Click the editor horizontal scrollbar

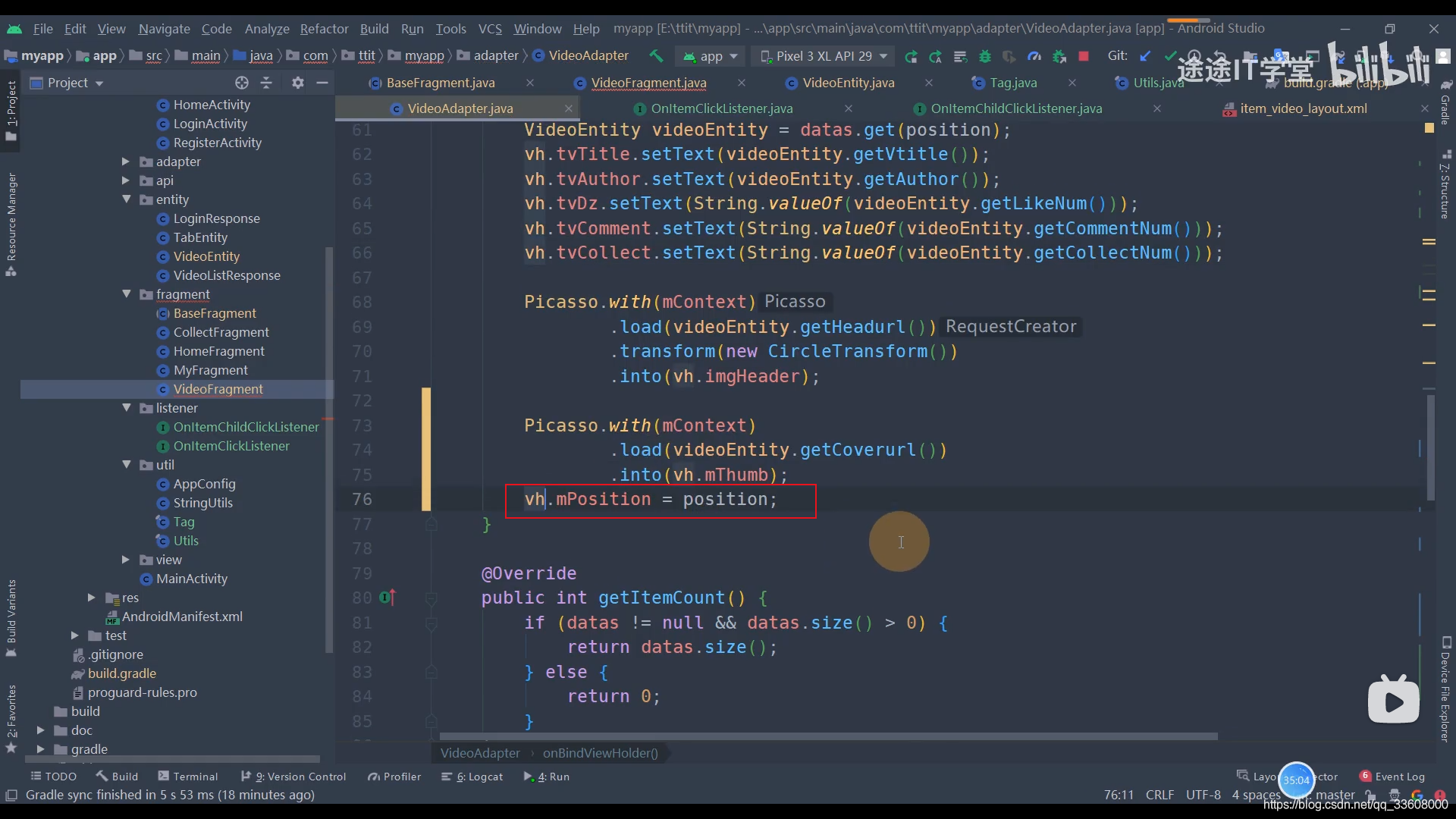coord(828,736)
